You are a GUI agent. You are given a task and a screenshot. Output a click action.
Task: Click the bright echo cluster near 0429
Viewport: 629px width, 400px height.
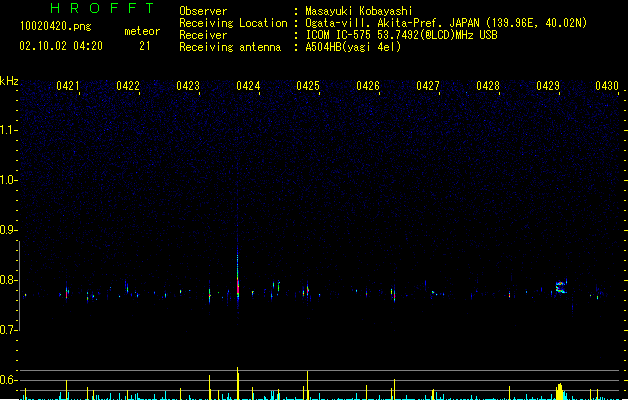561,287
